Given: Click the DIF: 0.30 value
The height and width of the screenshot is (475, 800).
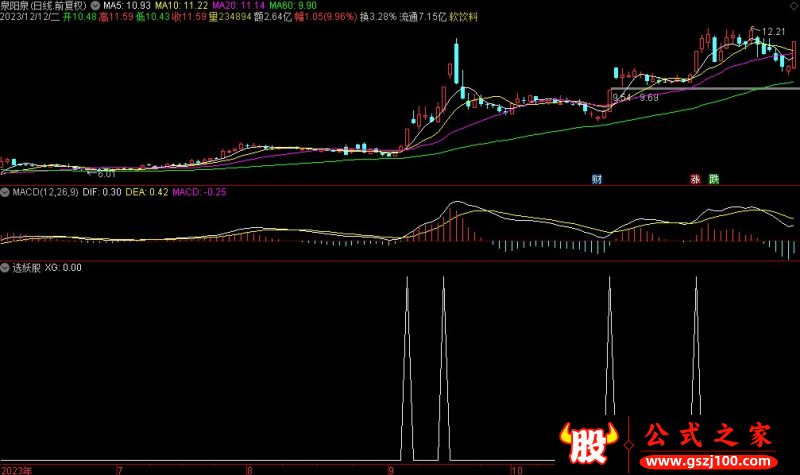Looking at the screenshot, I should 102,192.
